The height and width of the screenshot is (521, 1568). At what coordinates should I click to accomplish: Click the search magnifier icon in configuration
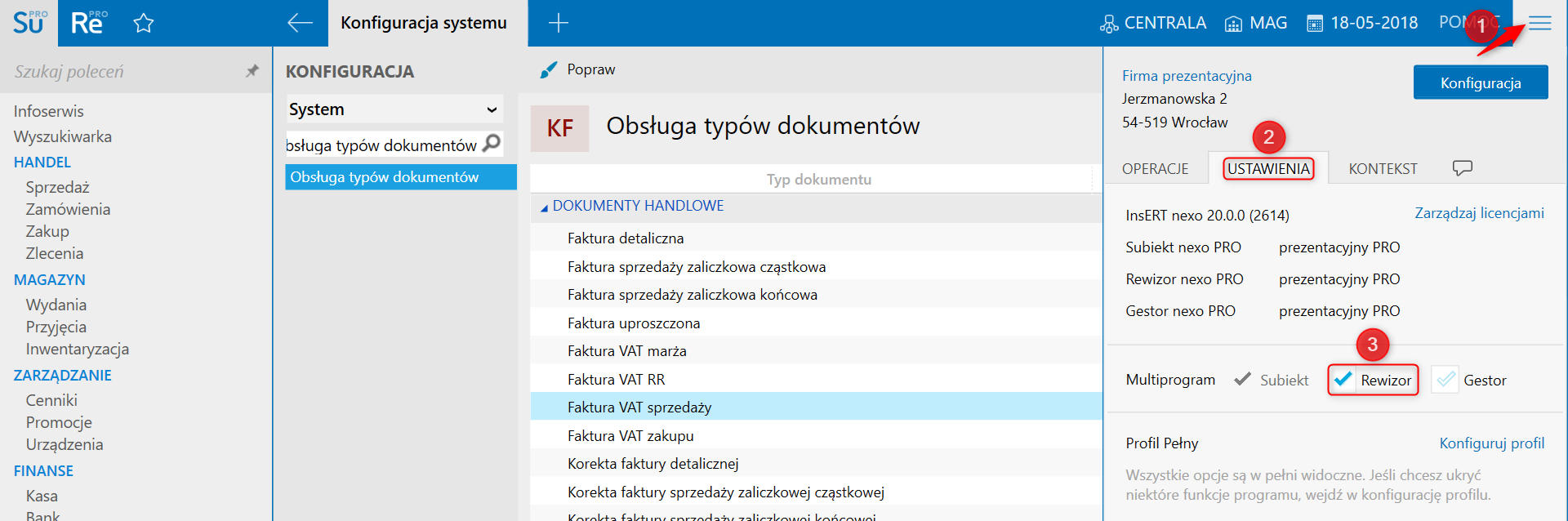tap(492, 144)
